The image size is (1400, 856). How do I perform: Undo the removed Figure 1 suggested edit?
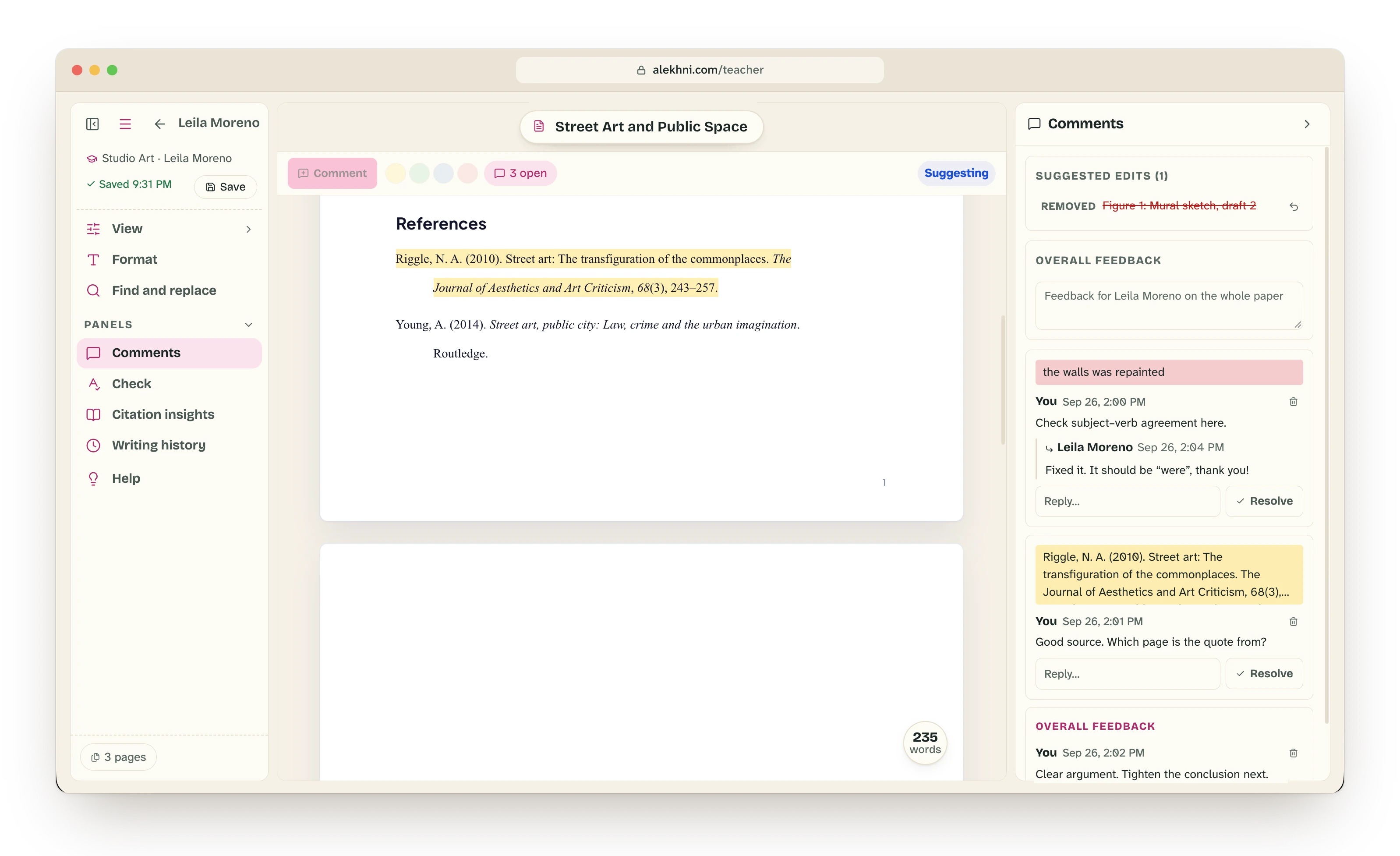pos(1294,206)
